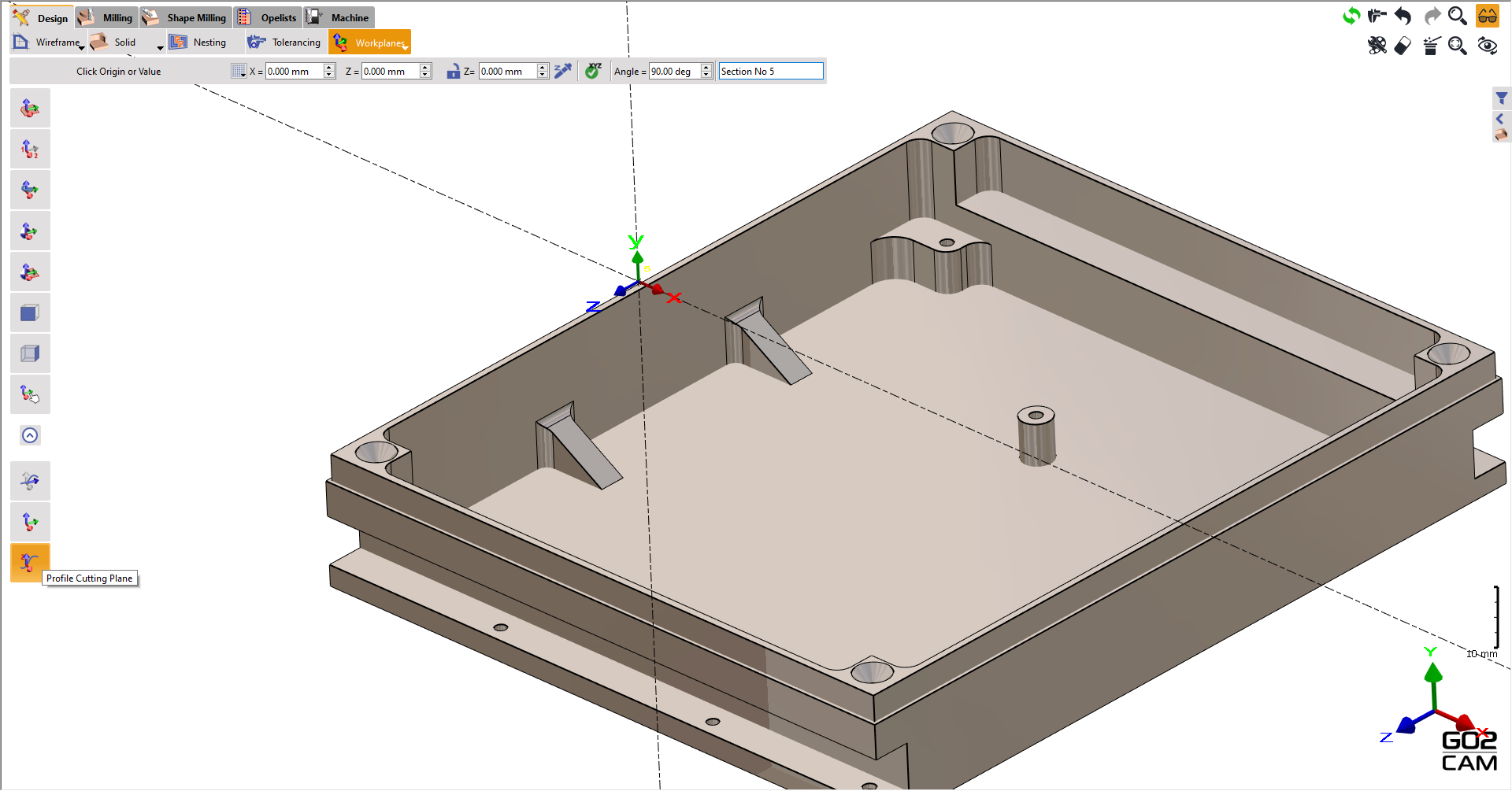
Task: Expand the Solid dropdown menu
Action: coord(160,47)
